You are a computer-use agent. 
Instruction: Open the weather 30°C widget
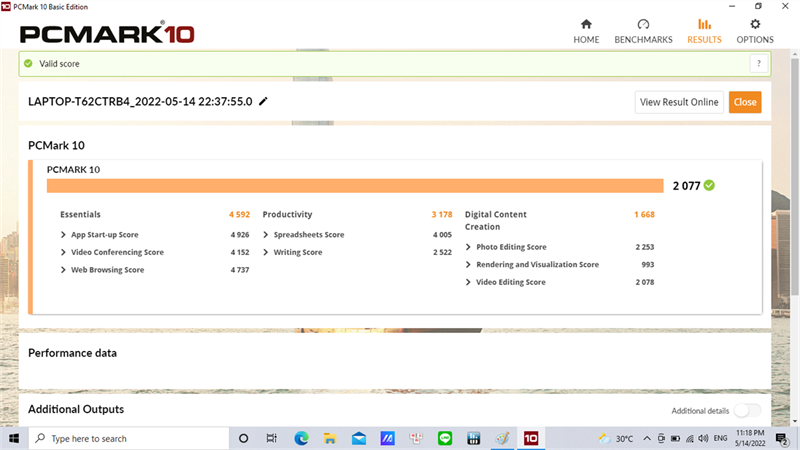[616, 438]
